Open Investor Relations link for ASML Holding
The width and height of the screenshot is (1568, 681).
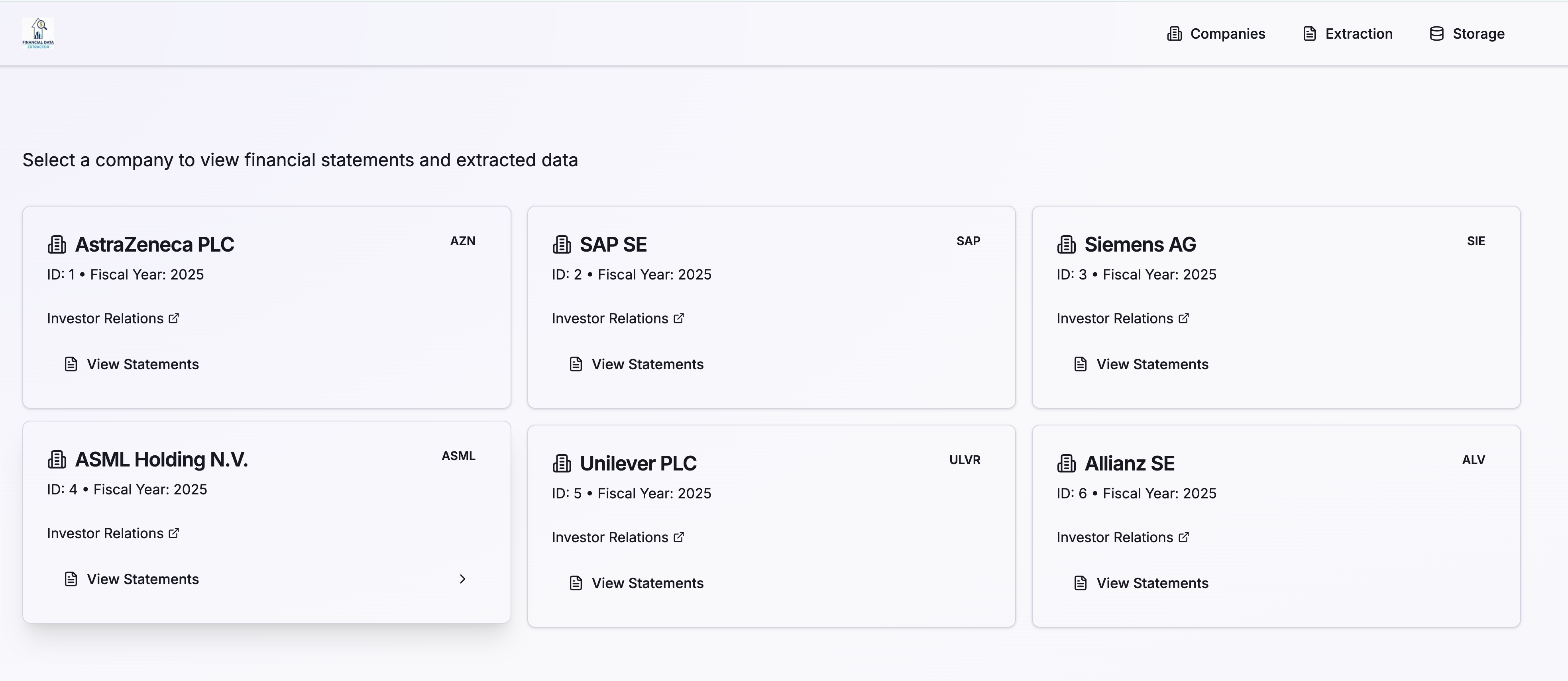click(x=105, y=533)
